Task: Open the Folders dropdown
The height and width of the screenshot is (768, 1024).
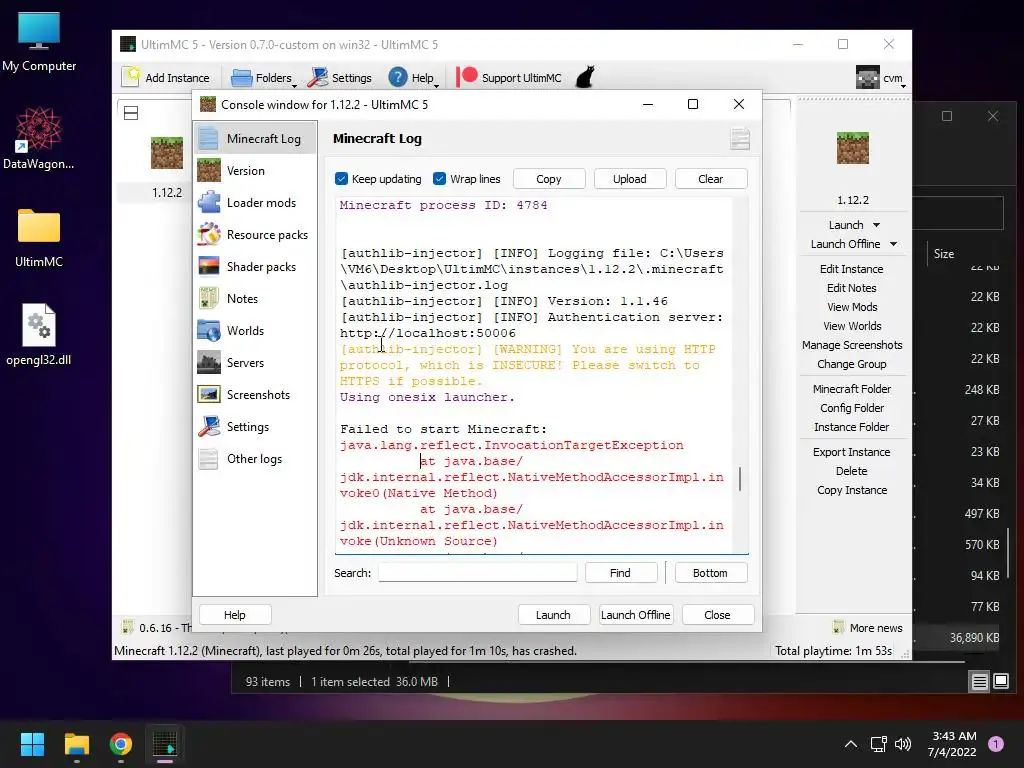Action: 264,78
